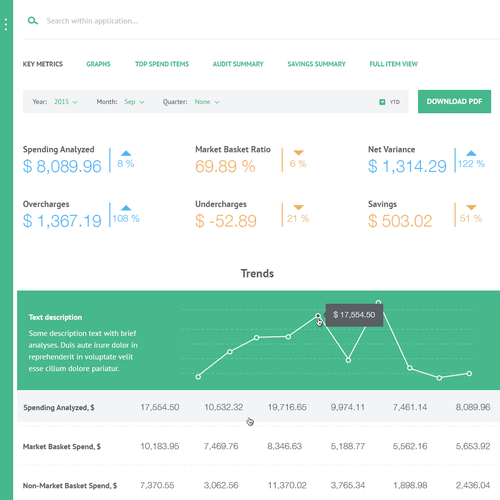Click the 5,188.77 table cell

click(x=348, y=446)
